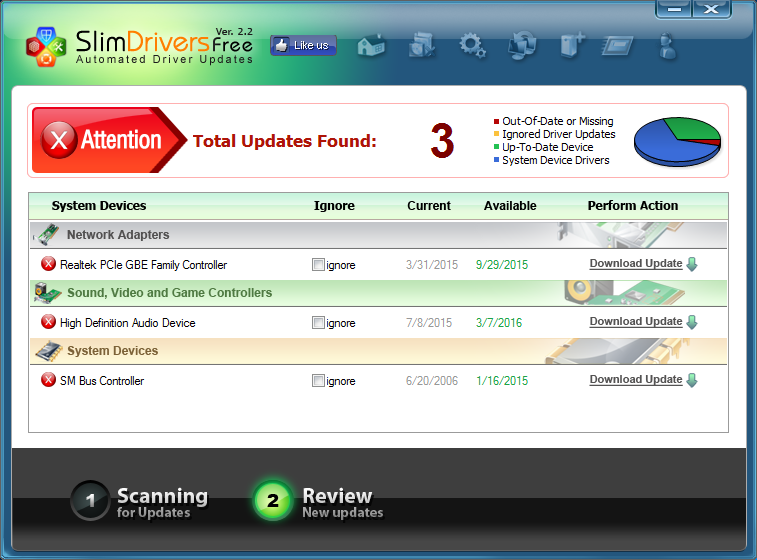
Task: Click green download arrow for Audio Device row
Action: pos(692,322)
